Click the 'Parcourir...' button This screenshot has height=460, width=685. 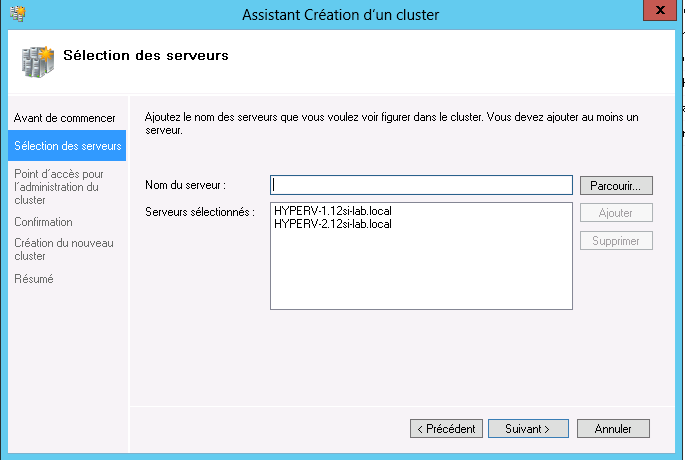(616, 186)
